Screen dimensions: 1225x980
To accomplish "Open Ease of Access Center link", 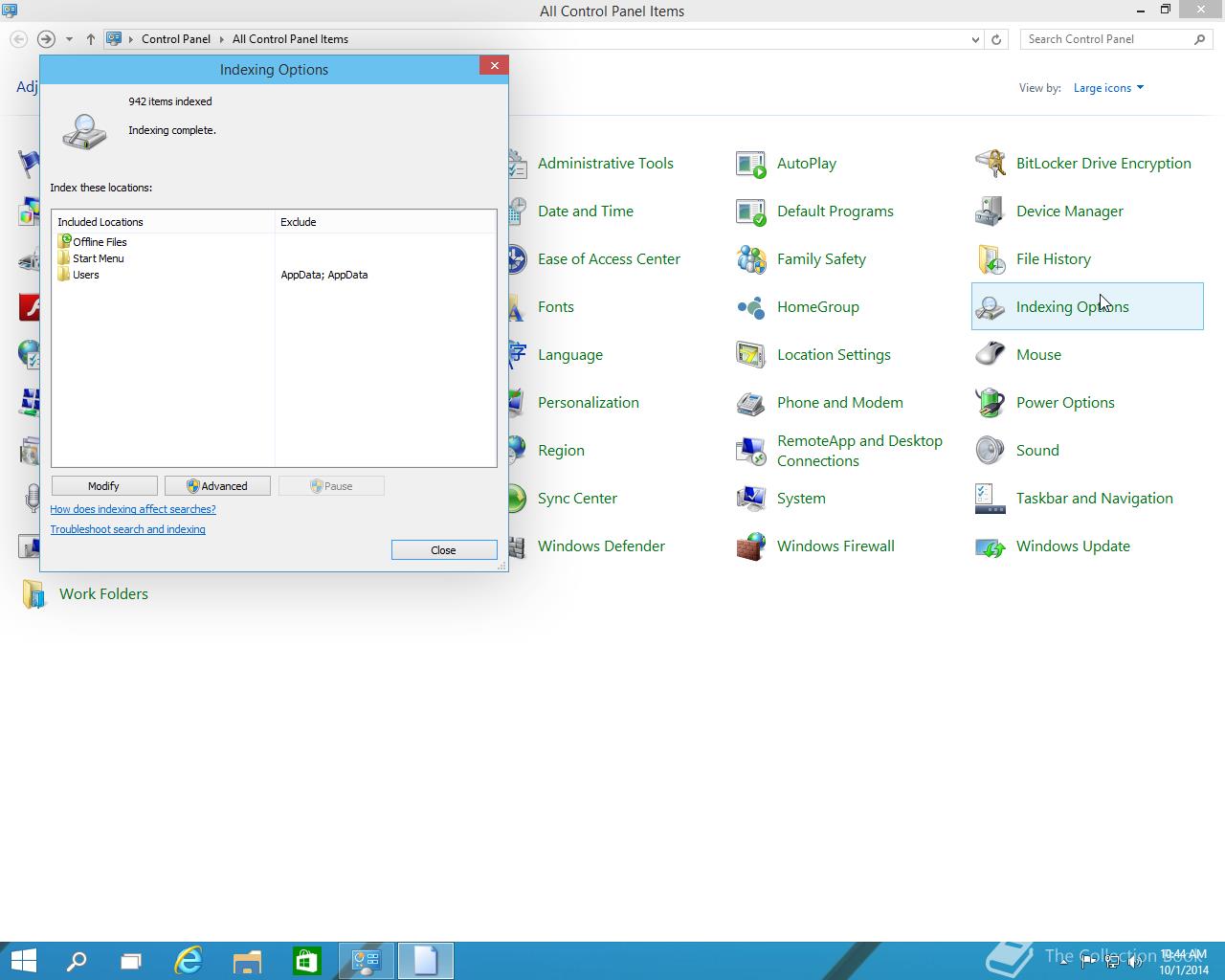I will (x=609, y=259).
